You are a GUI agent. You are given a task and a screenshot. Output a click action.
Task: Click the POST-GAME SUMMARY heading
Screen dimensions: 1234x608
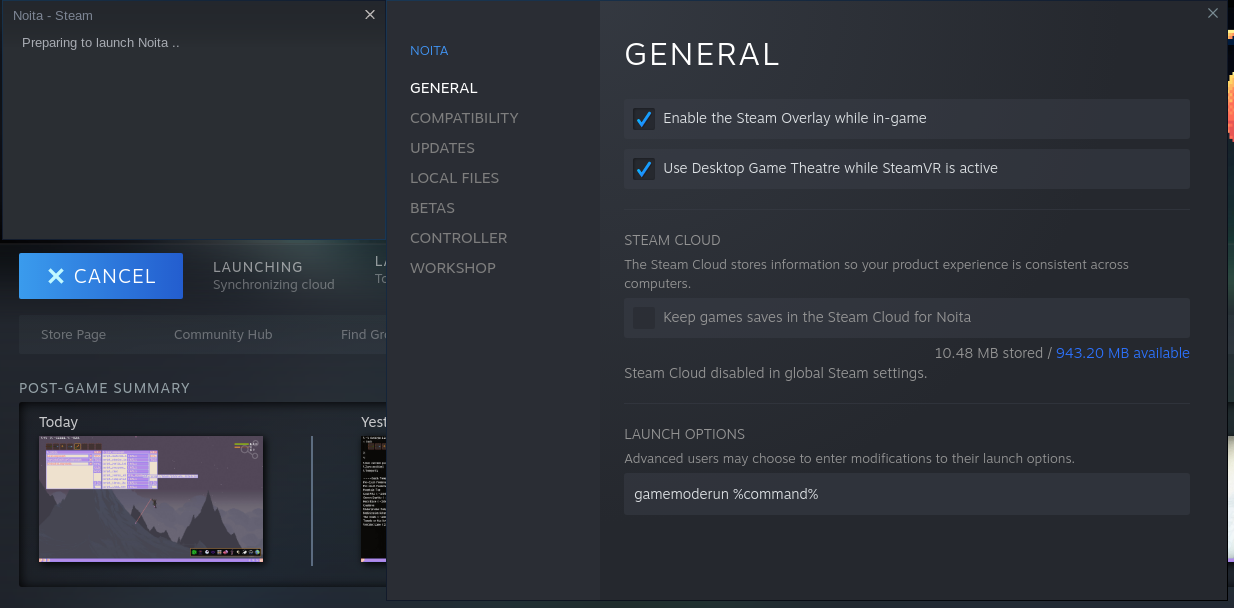pyautogui.click(x=104, y=388)
